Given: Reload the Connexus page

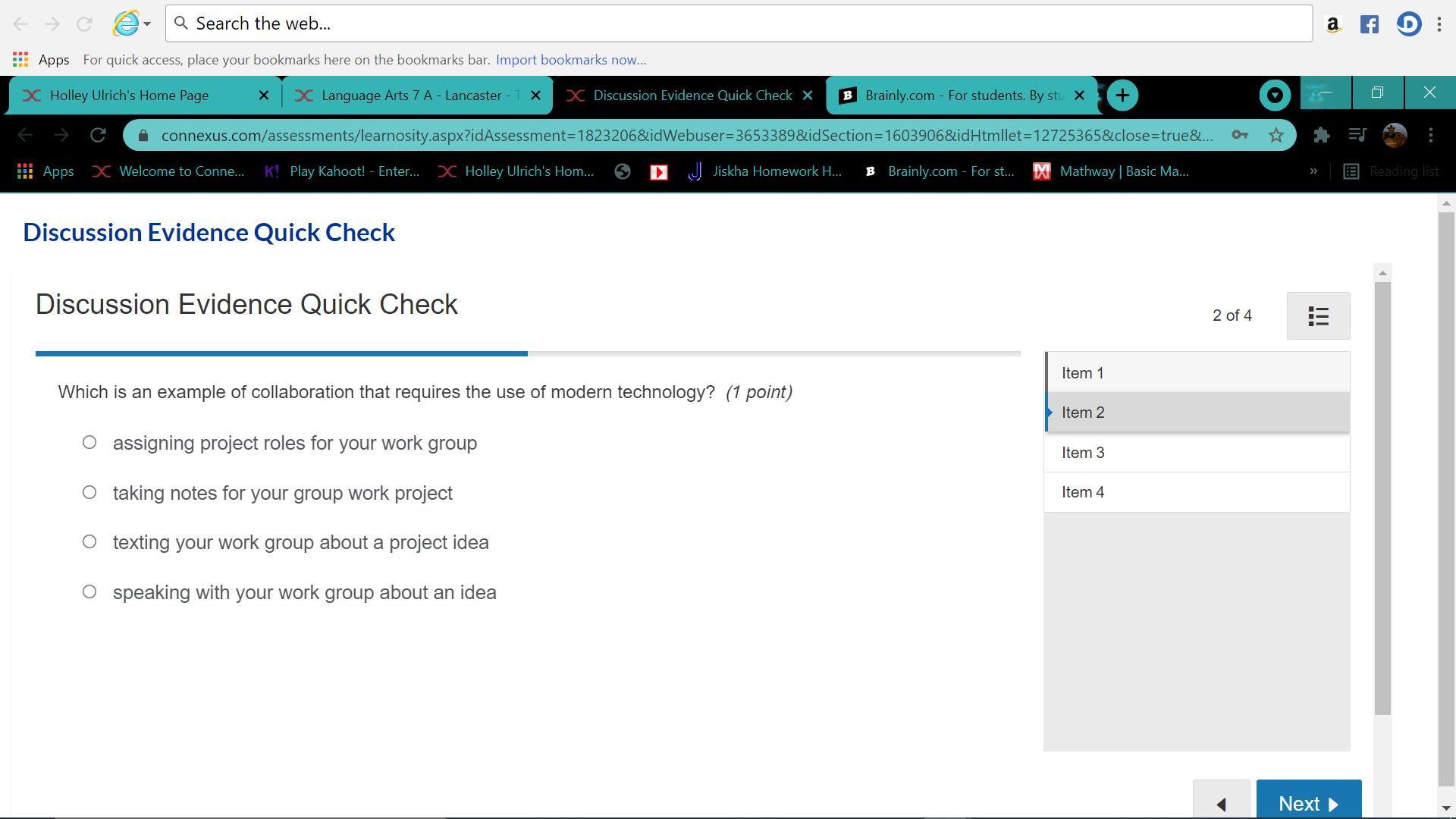Looking at the screenshot, I should point(98,135).
